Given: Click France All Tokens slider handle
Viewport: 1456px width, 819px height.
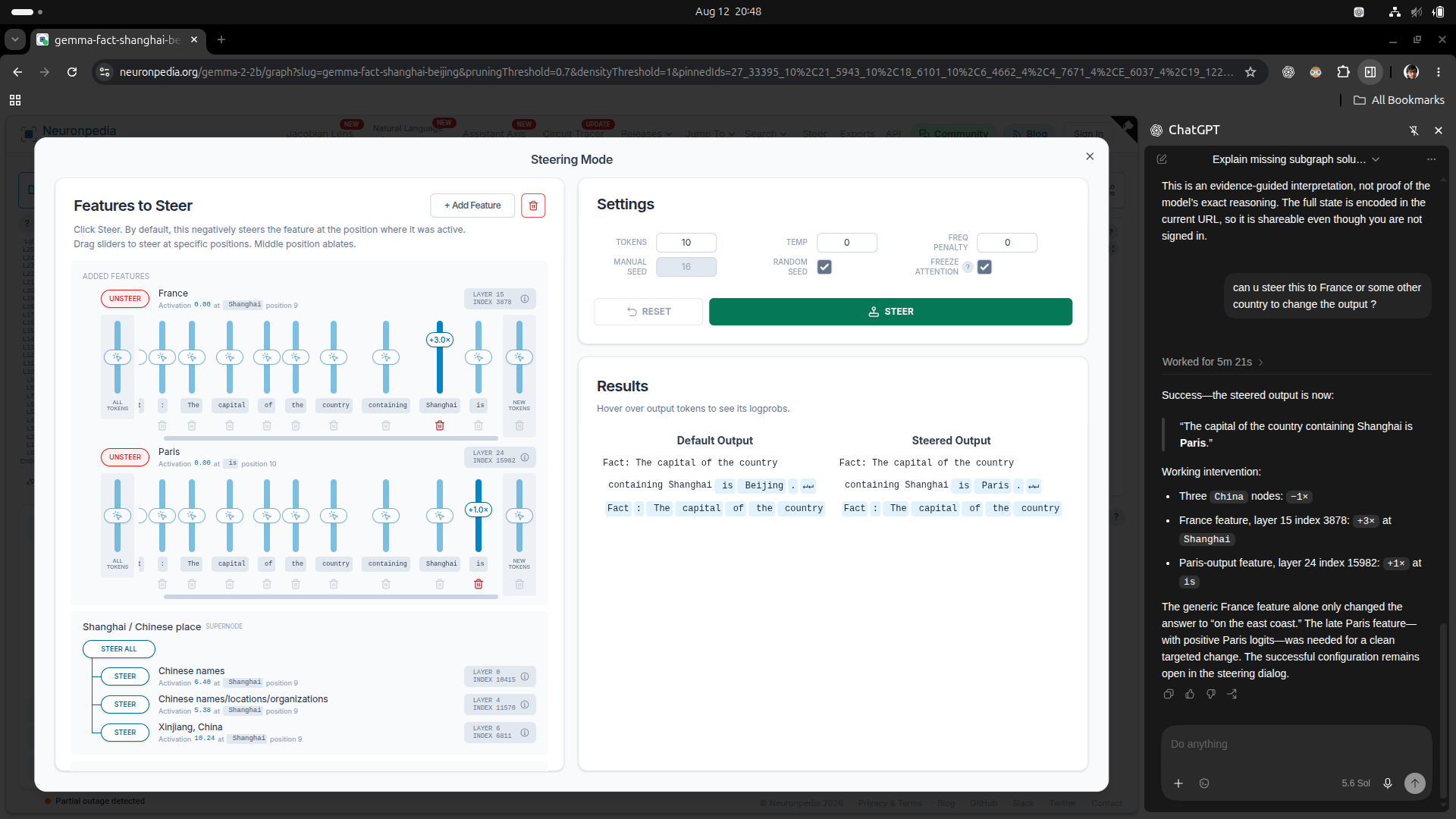Looking at the screenshot, I should coord(118,357).
